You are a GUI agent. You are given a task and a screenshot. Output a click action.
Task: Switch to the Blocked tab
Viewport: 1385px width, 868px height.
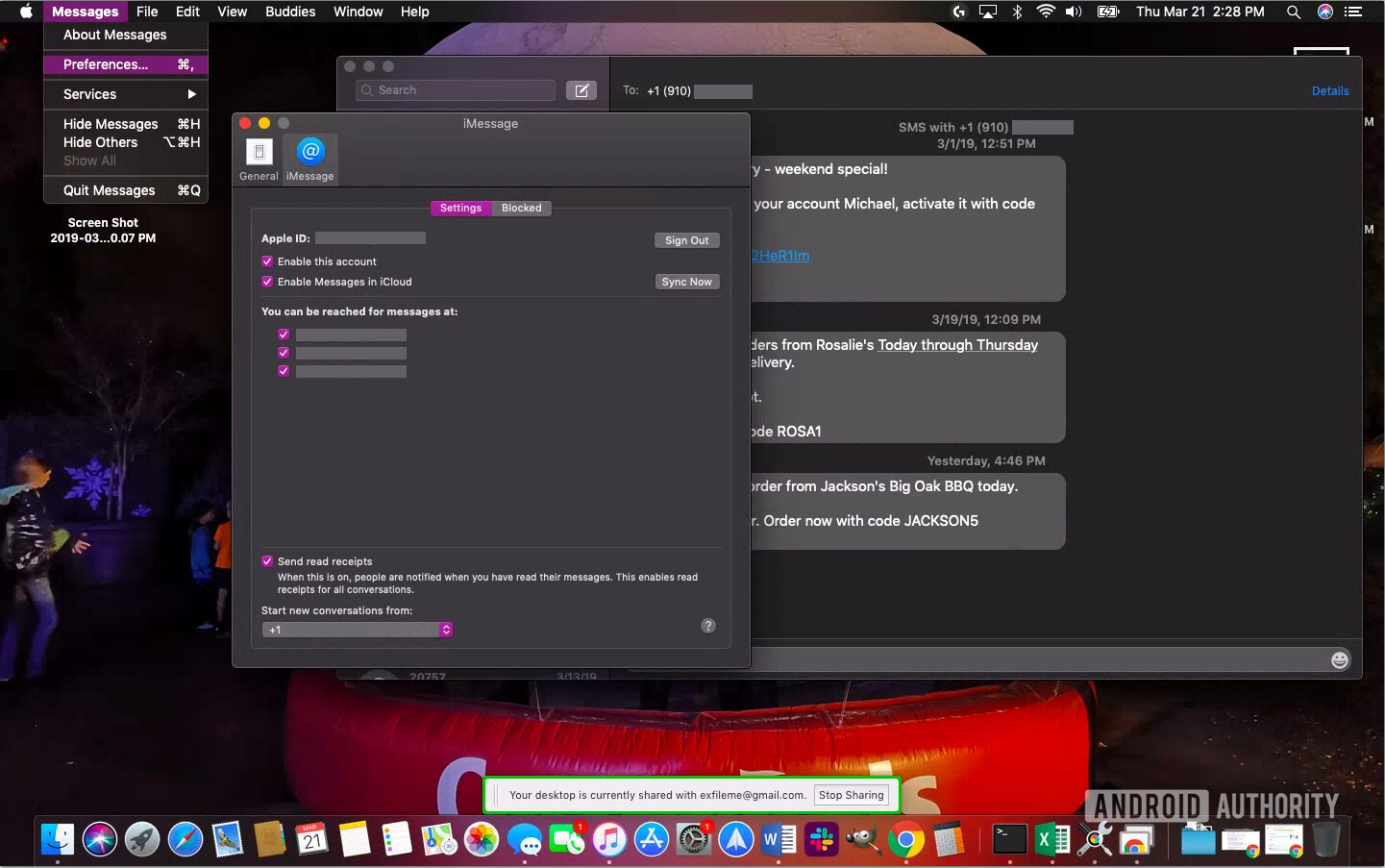pos(521,208)
